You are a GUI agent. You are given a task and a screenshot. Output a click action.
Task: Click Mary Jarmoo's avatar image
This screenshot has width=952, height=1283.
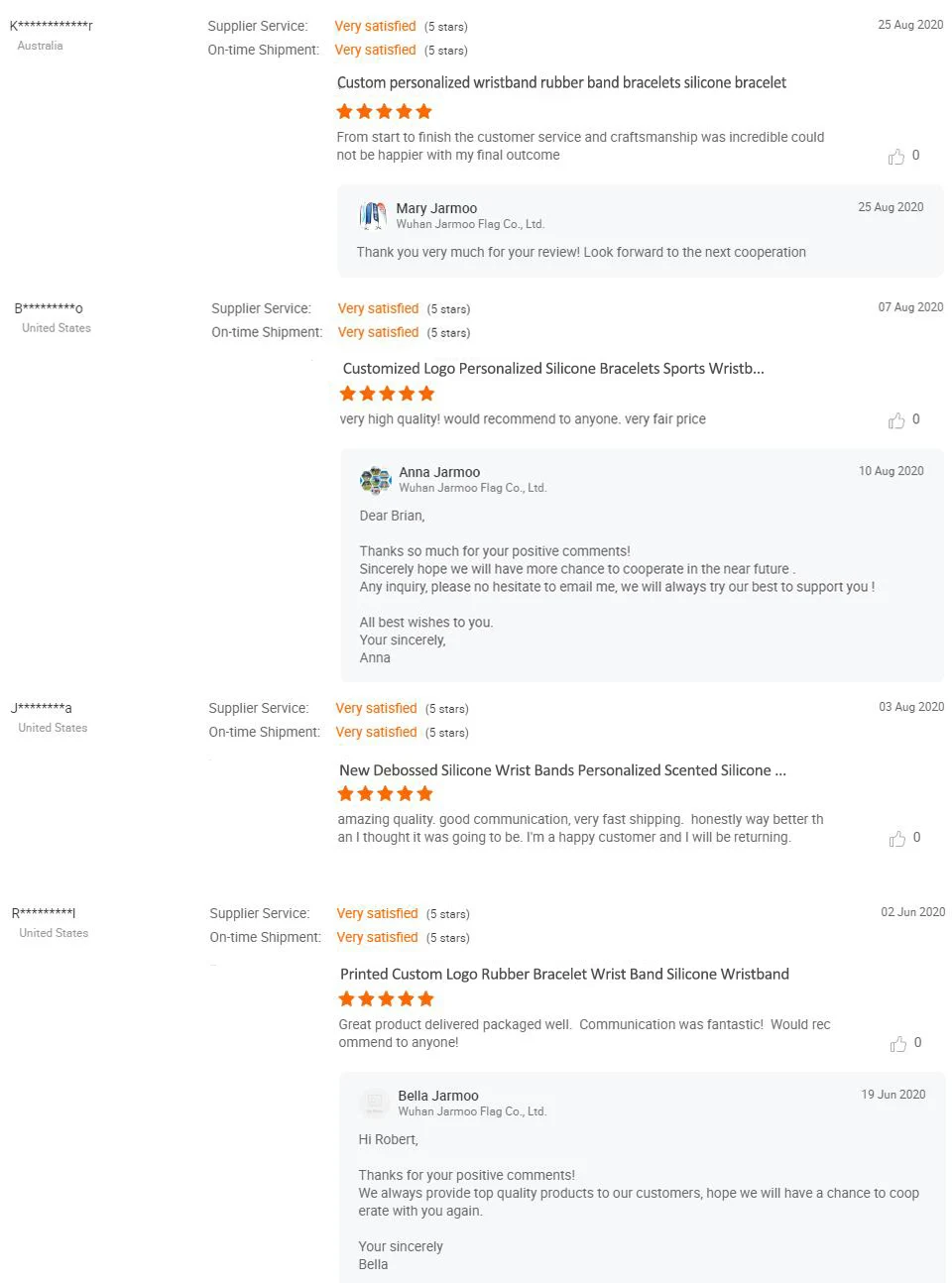coord(373,215)
